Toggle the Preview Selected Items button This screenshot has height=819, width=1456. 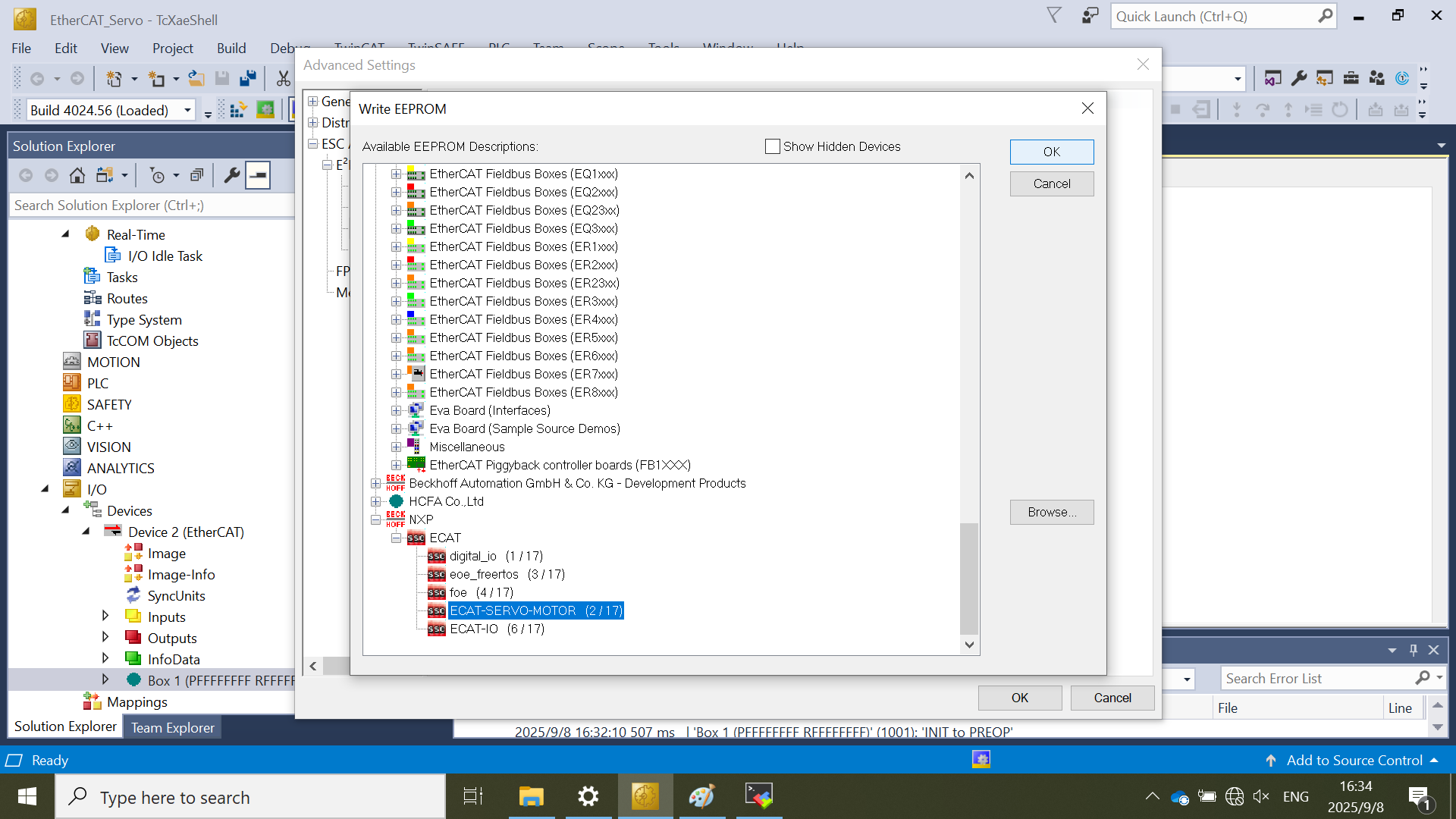click(258, 176)
